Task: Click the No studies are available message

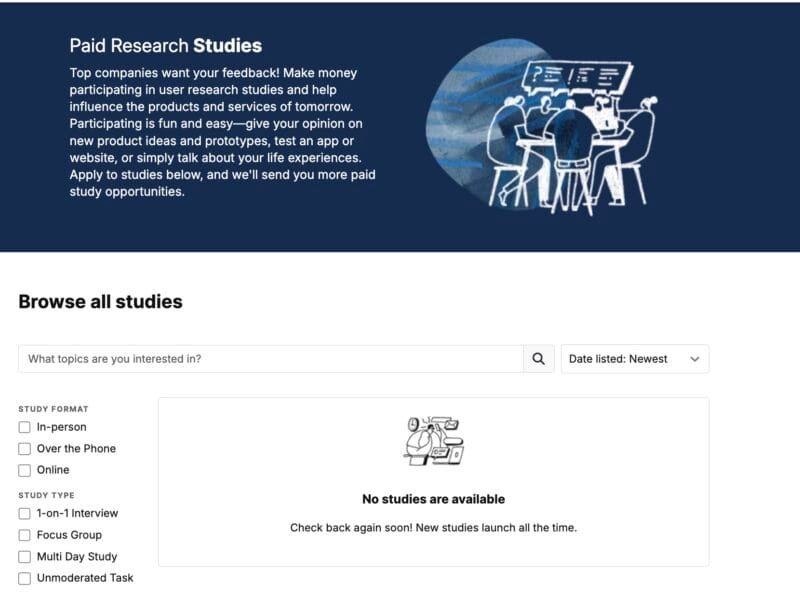Action: click(x=433, y=499)
